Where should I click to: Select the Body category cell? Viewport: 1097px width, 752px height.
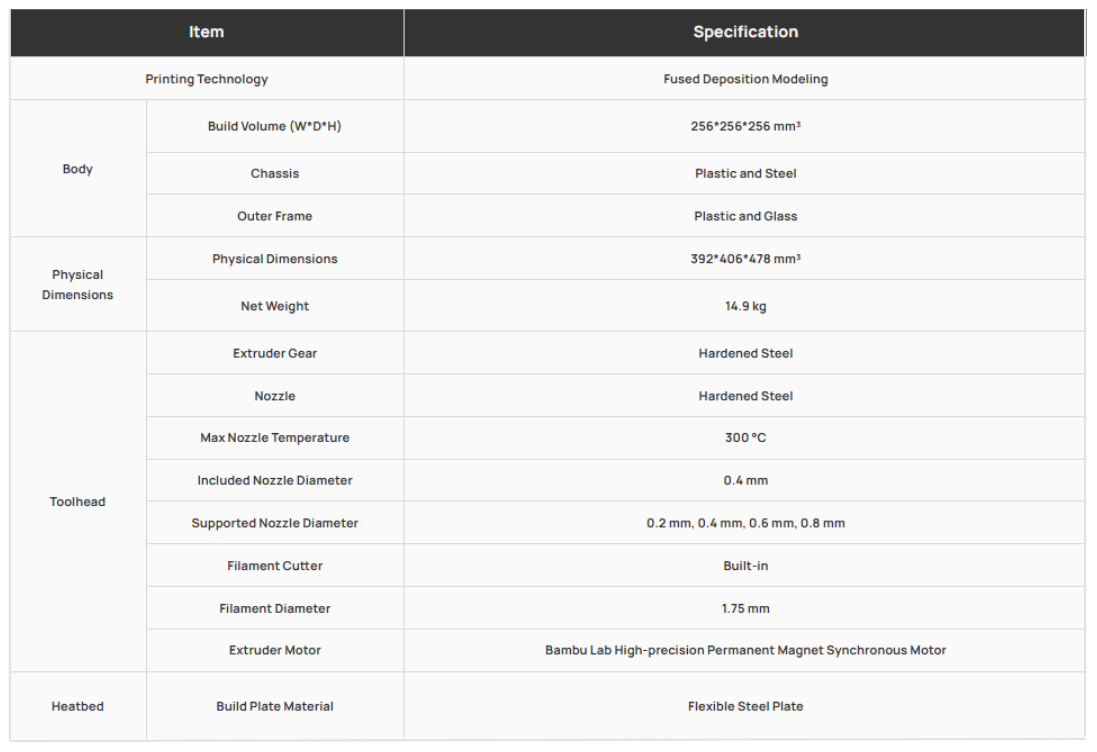77,169
